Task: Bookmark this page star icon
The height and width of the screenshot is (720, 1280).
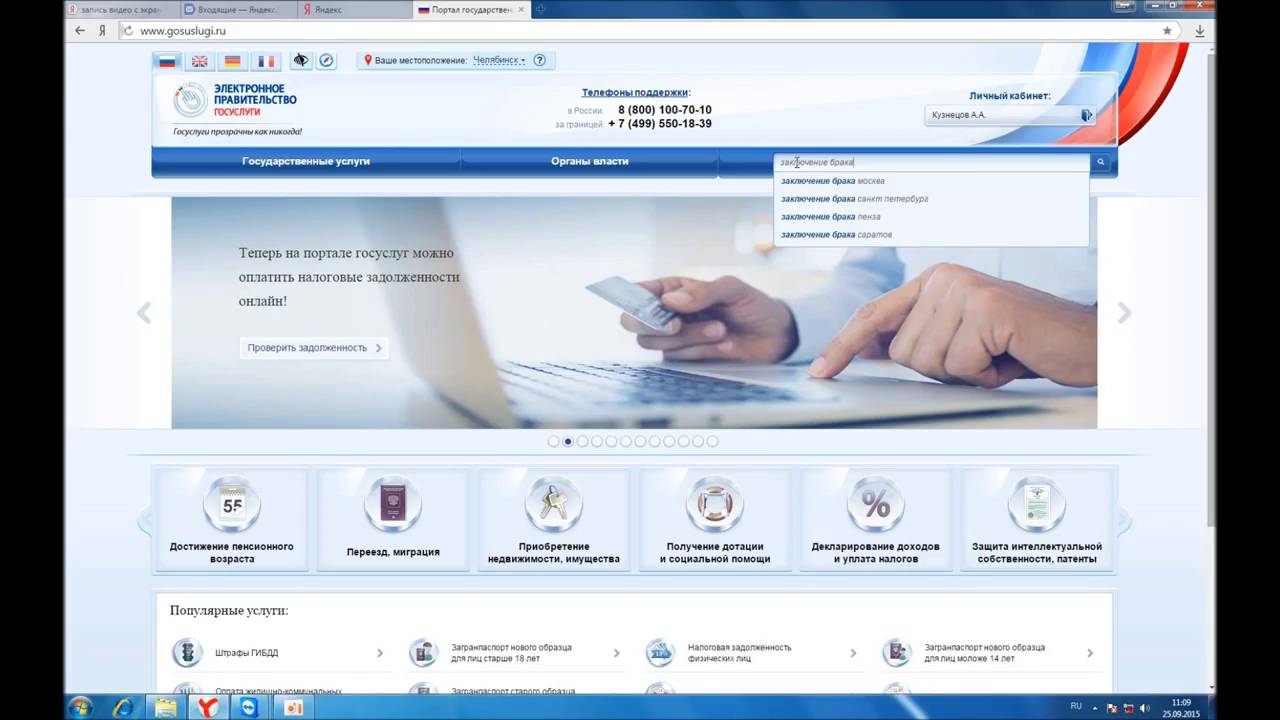Action: (x=1167, y=31)
